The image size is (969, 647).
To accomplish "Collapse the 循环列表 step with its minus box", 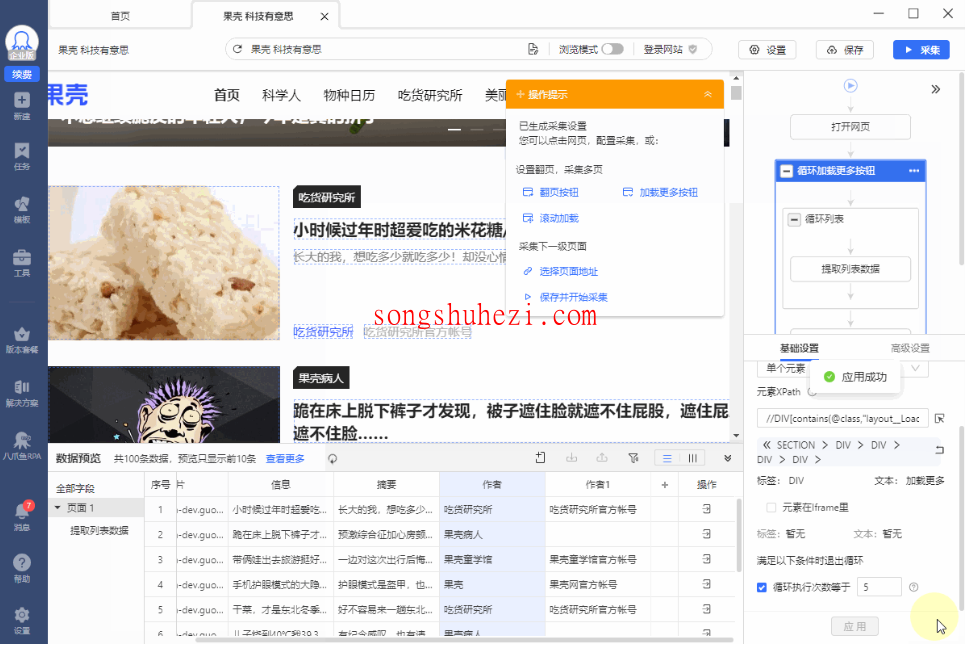I will tap(795, 219).
